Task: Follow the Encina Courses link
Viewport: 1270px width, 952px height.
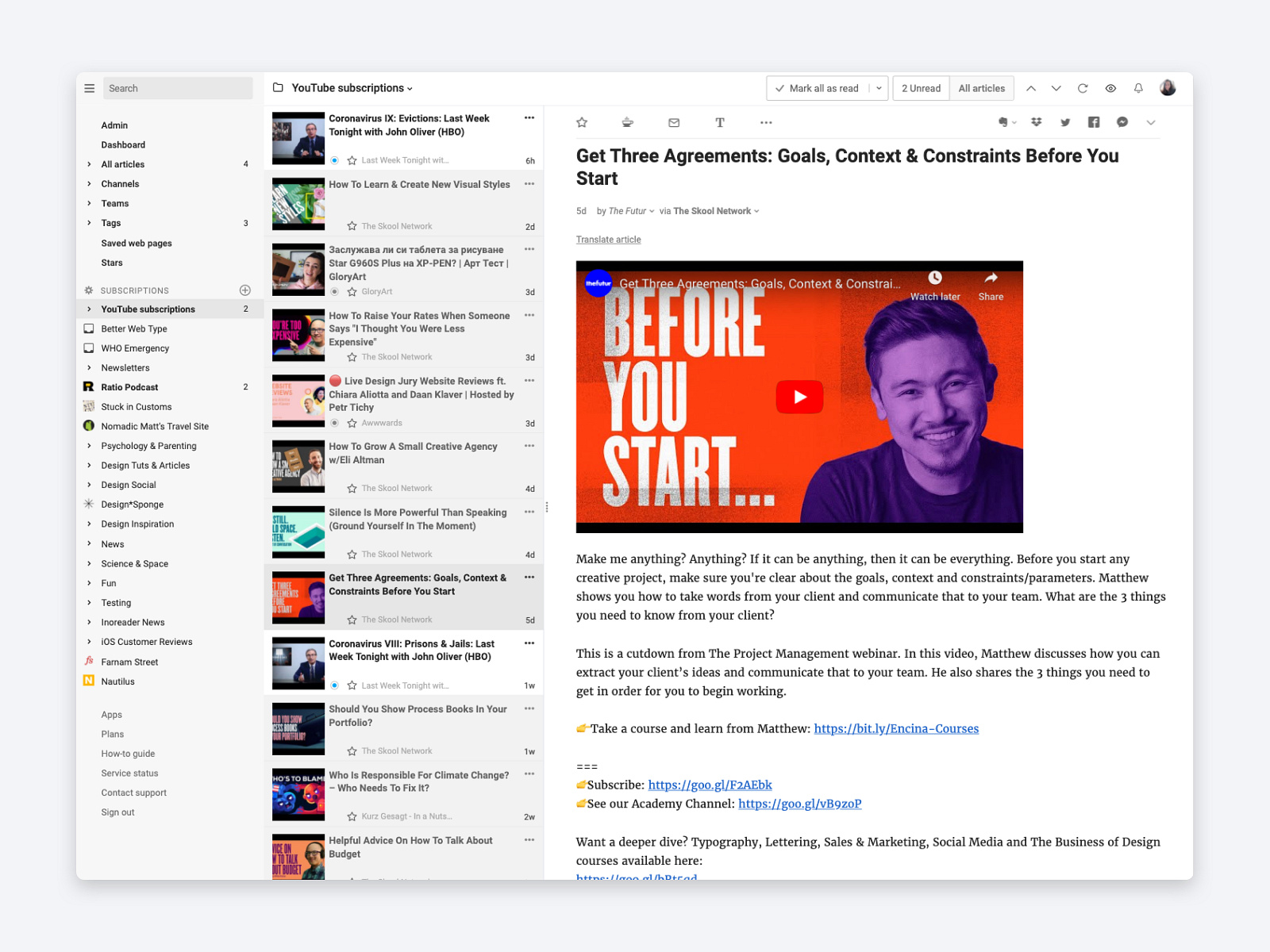Action: click(896, 728)
